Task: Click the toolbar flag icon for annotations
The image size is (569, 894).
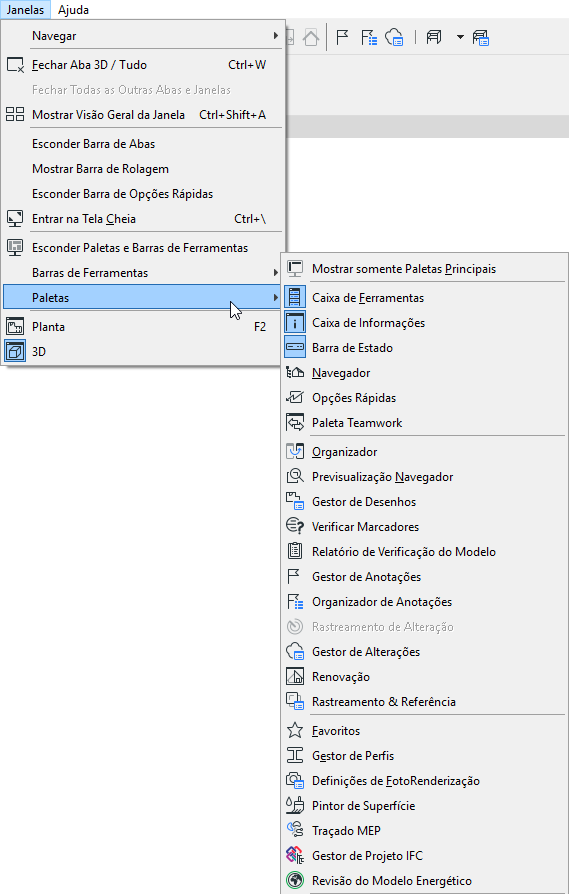Action: 342,38
